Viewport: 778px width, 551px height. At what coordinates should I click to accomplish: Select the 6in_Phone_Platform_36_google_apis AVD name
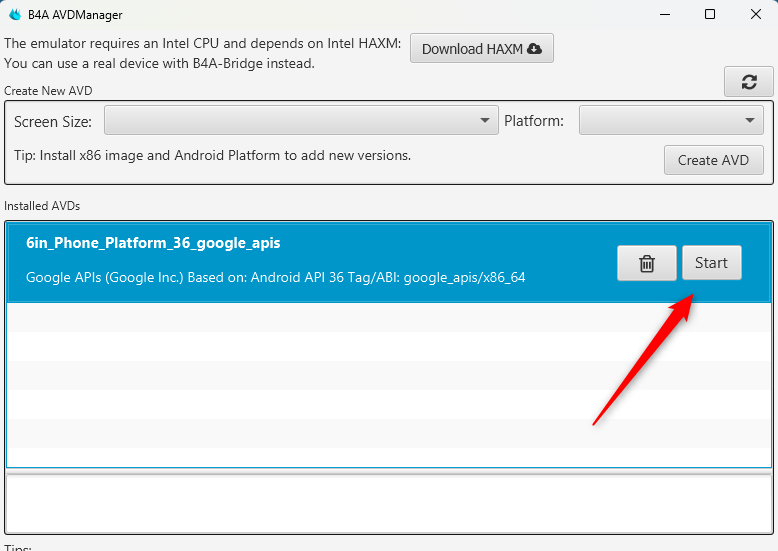[153, 243]
